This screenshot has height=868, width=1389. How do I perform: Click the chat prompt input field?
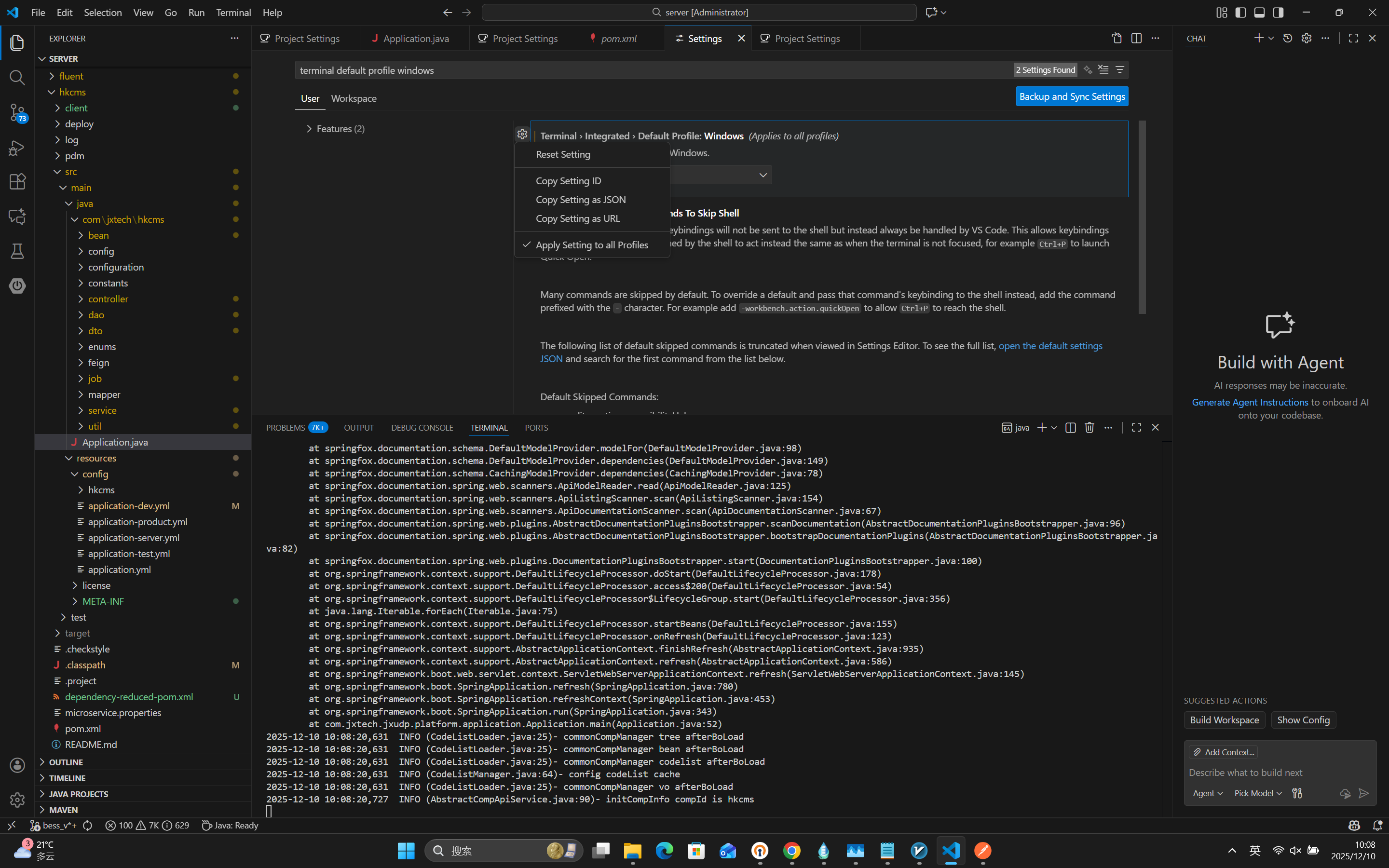click(1263, 773)
